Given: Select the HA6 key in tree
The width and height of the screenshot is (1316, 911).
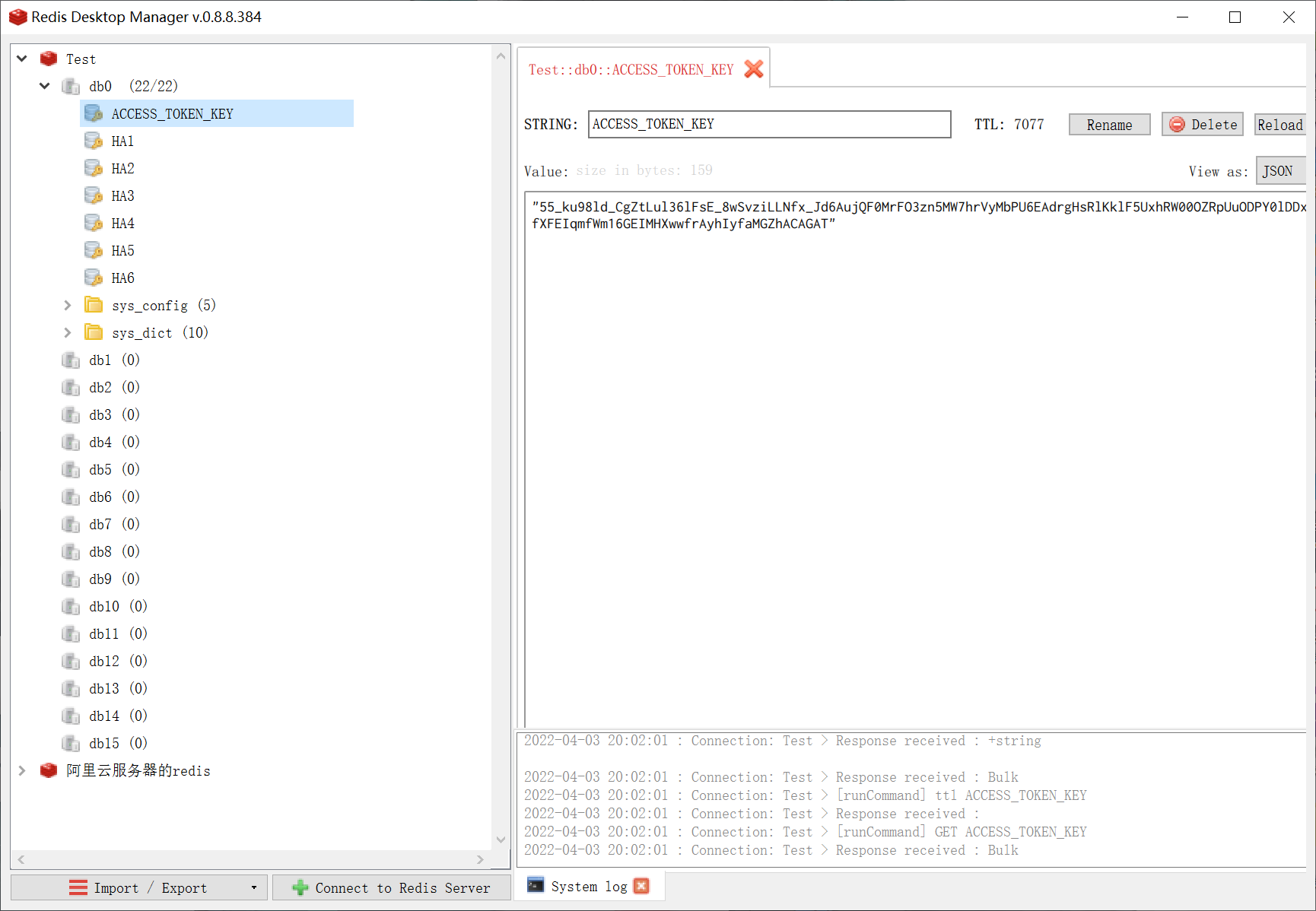Looking at the screenshot, I should click(122, 278).
